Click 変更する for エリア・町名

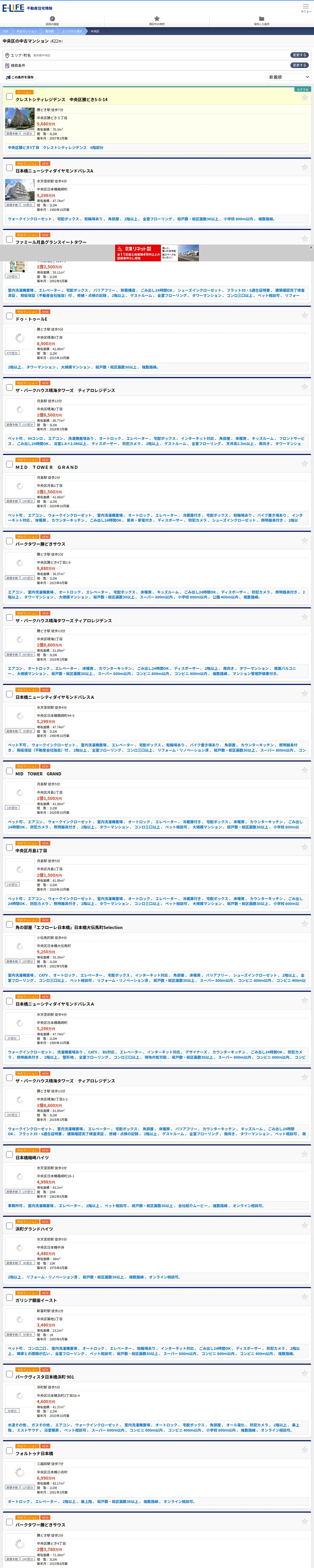[299, 55]
